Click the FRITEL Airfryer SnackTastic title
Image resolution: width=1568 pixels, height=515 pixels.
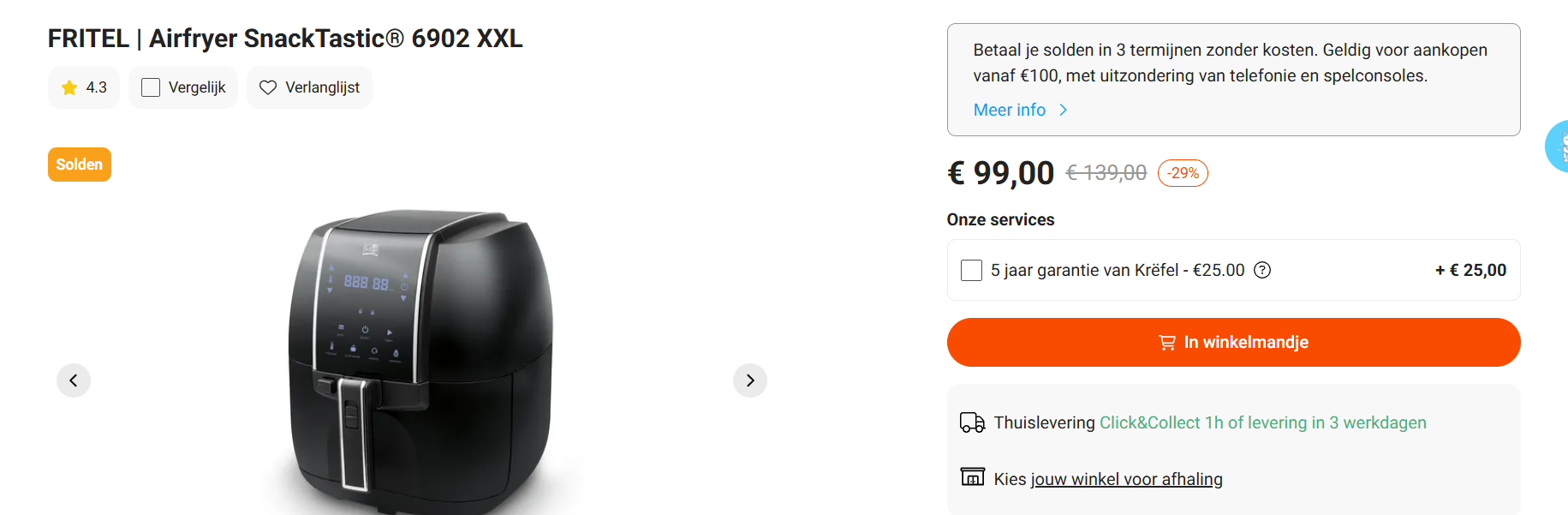click(285, 39)
